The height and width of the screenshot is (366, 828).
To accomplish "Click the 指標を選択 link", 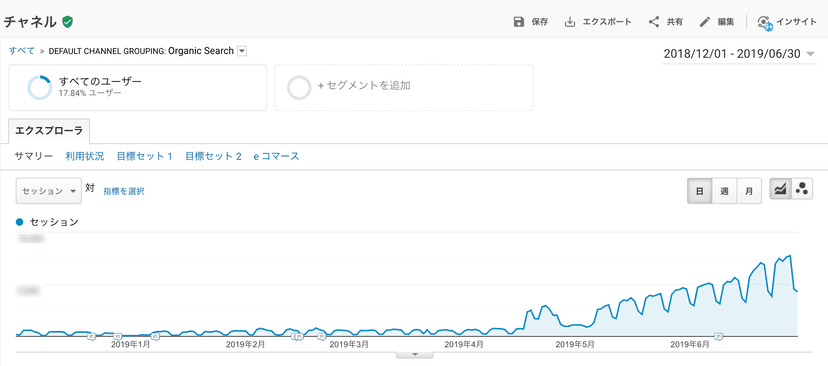I will pyautogui.click(x=124, y=191).
